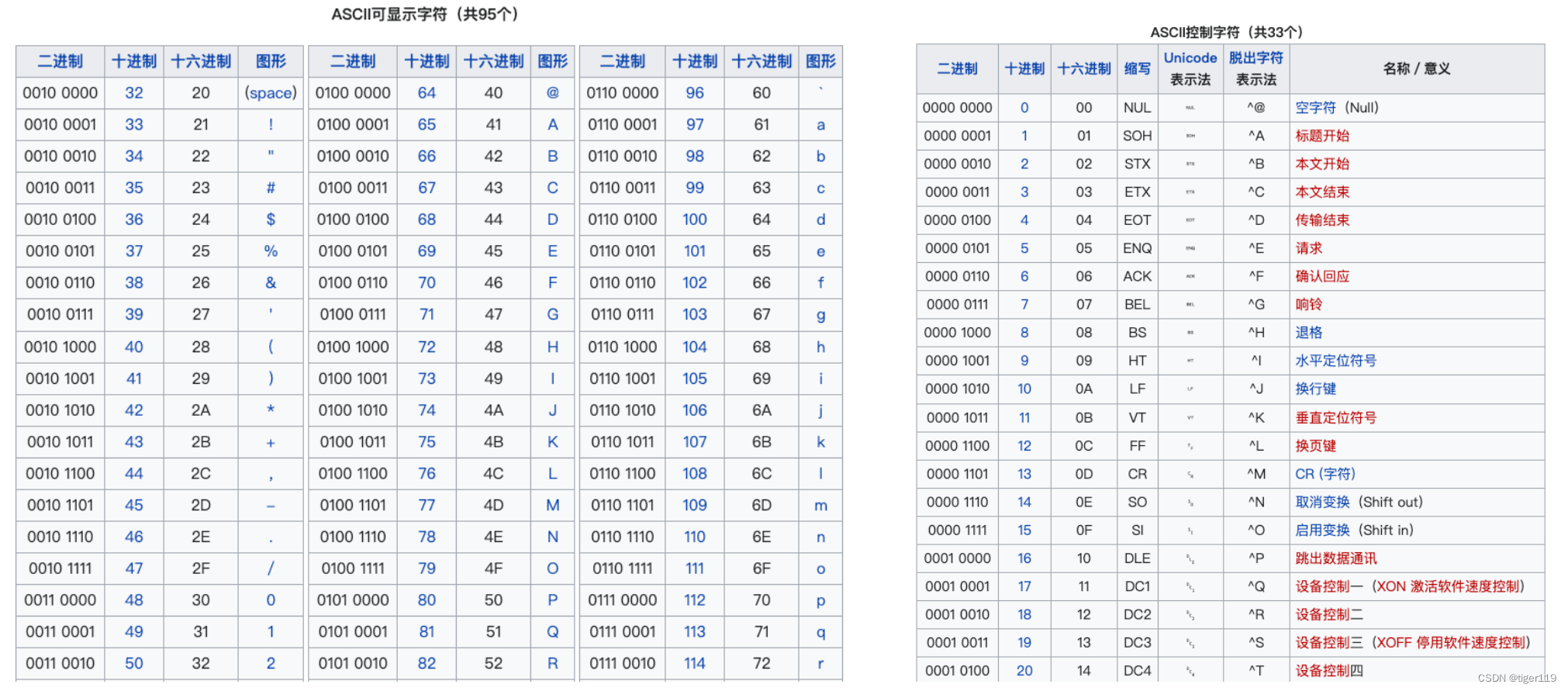The image size is (1568, 691).
Task: Open the red 垂直定位符号 link
Action: tap(1336, 417)
